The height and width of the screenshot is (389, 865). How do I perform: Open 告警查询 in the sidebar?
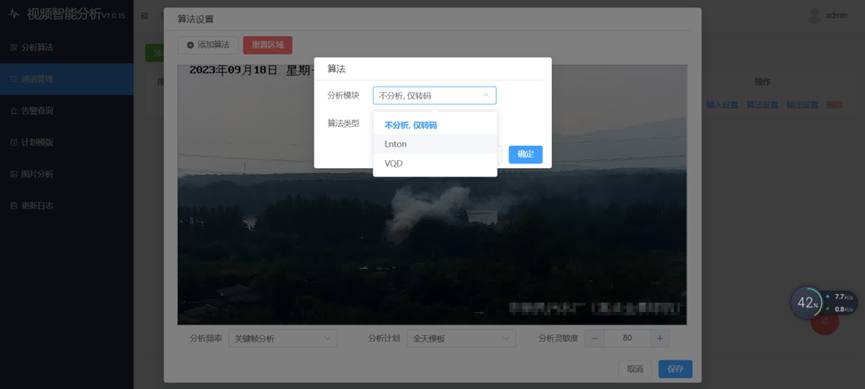point(67,111)
